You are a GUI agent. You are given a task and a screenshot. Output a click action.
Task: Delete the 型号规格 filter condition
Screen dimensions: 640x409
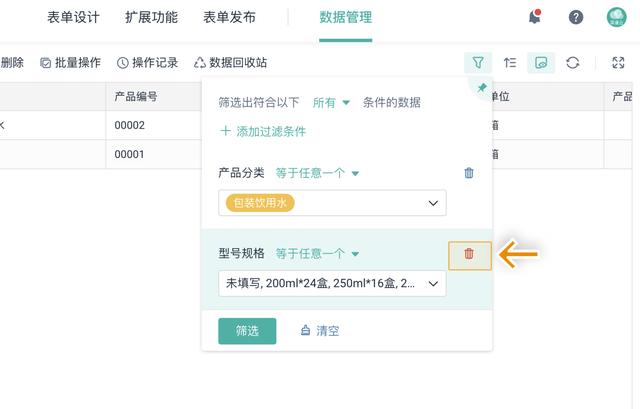click(x=469, y=255)
